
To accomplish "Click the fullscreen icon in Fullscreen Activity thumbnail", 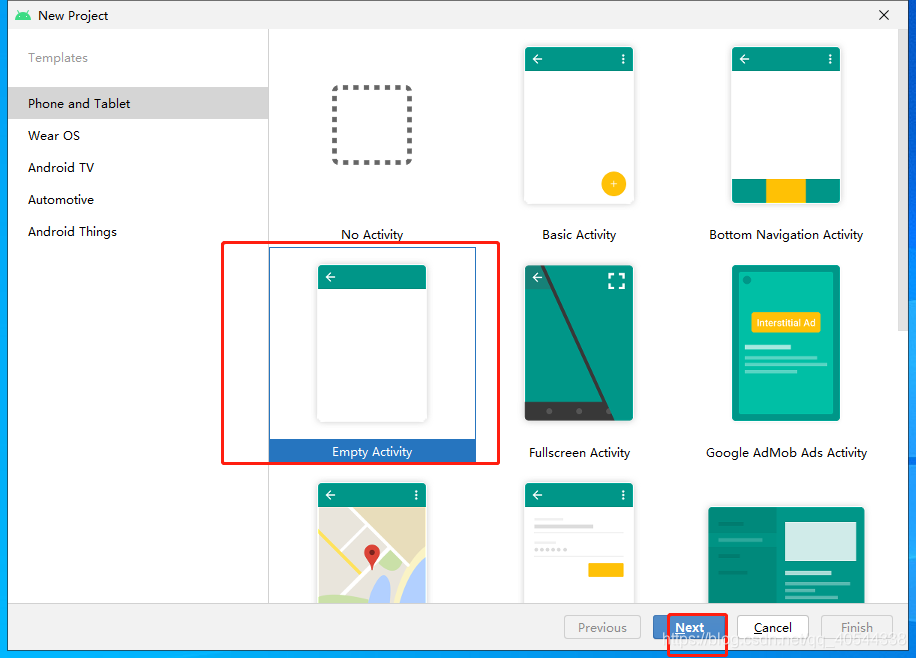I will [617, 282].
